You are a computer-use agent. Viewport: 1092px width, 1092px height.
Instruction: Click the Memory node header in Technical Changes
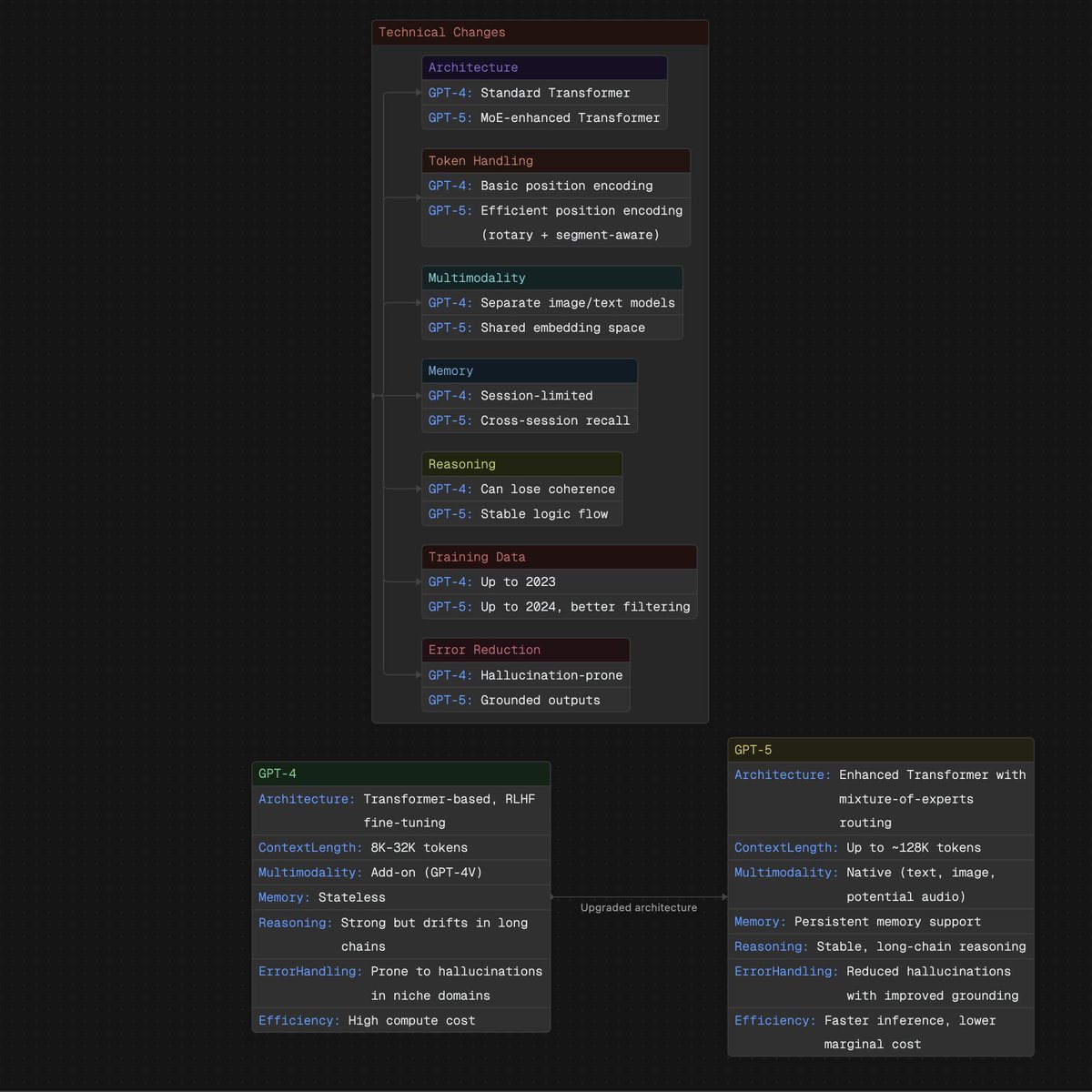pos(530,371)
